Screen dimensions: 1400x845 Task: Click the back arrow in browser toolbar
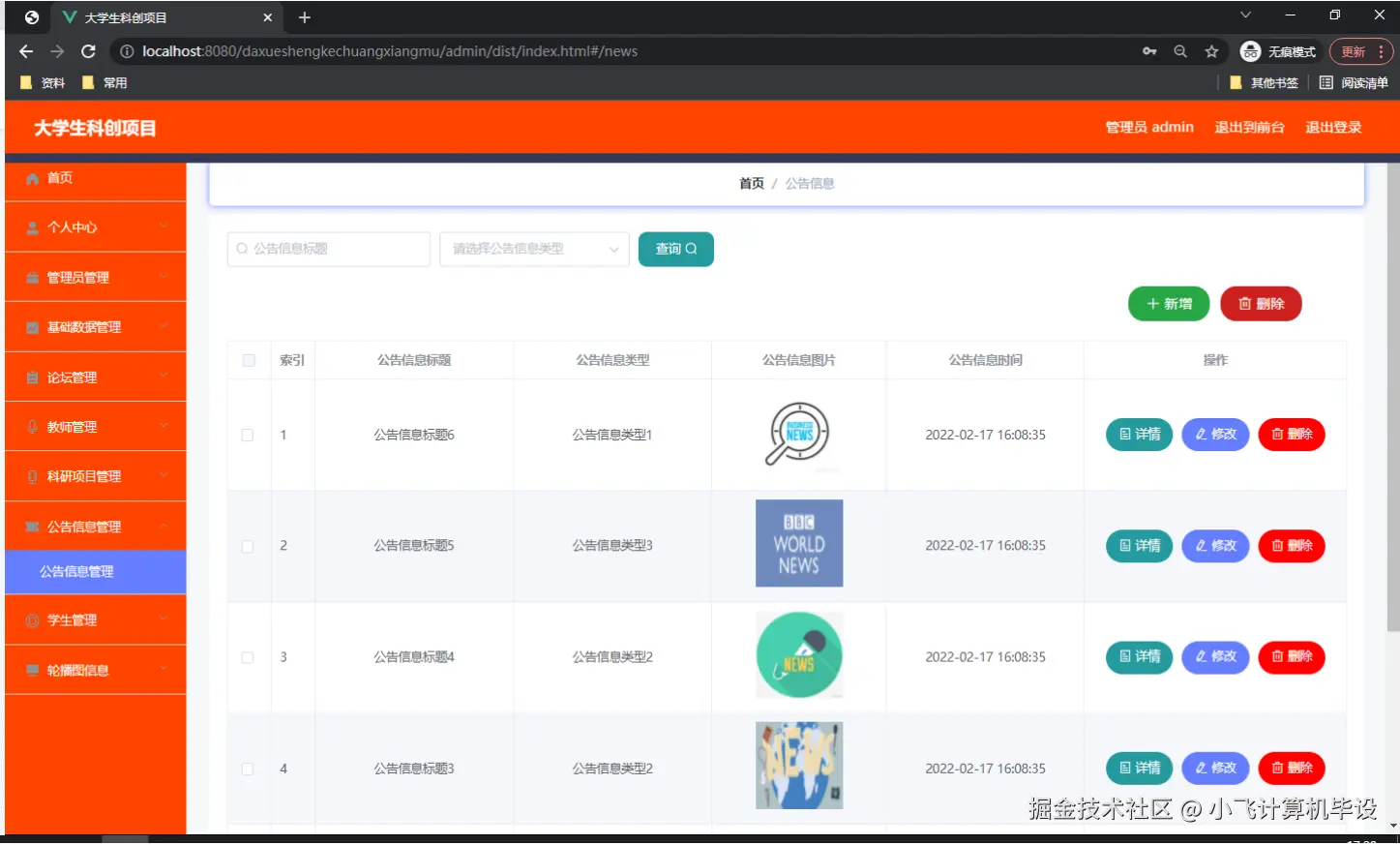26,51
